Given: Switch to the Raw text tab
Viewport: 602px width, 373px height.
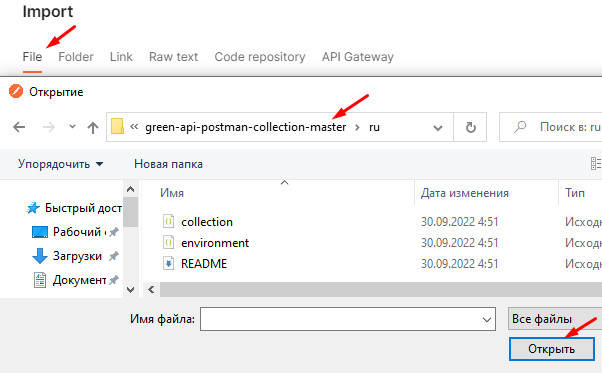Looking at the screenshot, I should (x=174, y=57).
